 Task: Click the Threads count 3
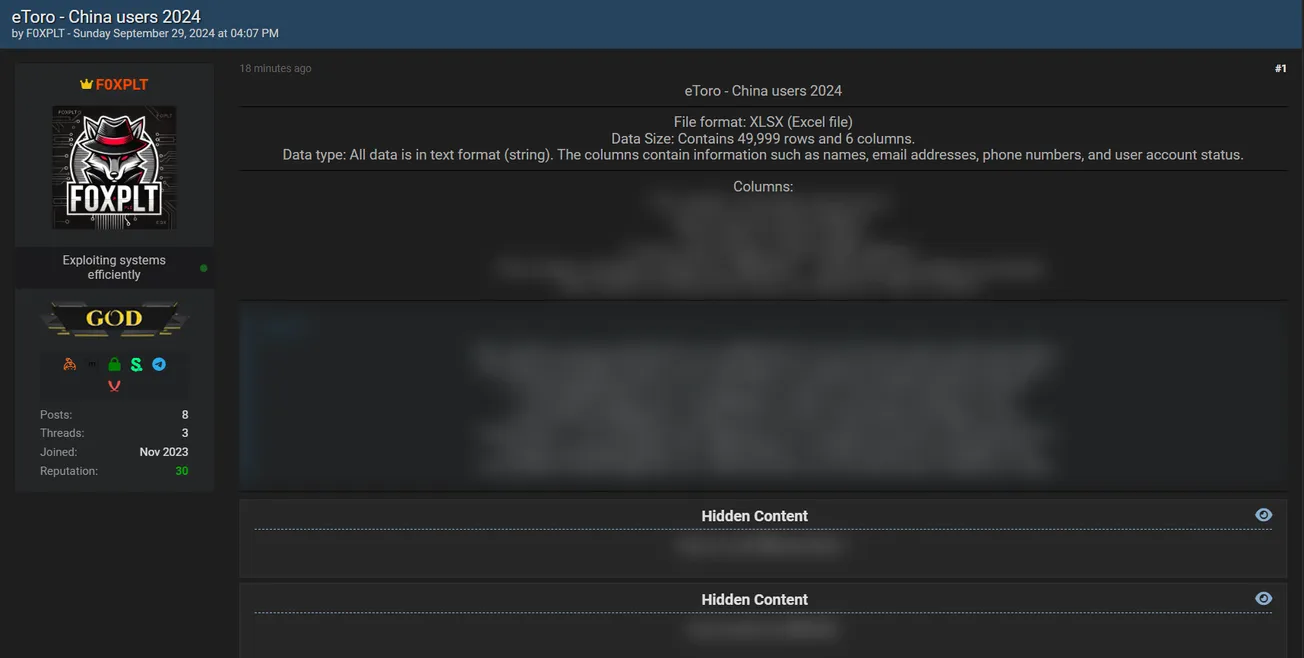coord(185,433)
